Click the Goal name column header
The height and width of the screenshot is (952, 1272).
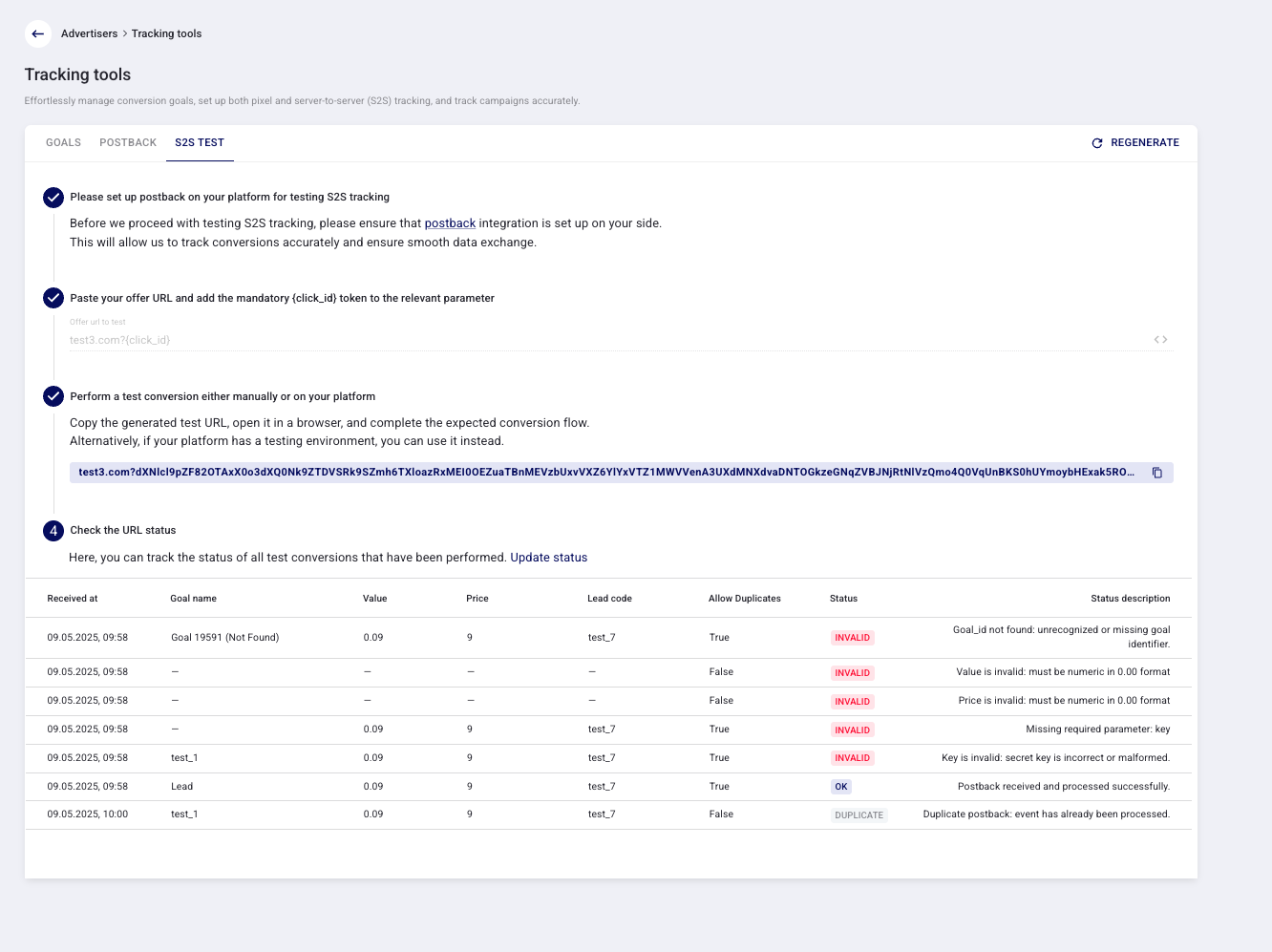(193, 599)
